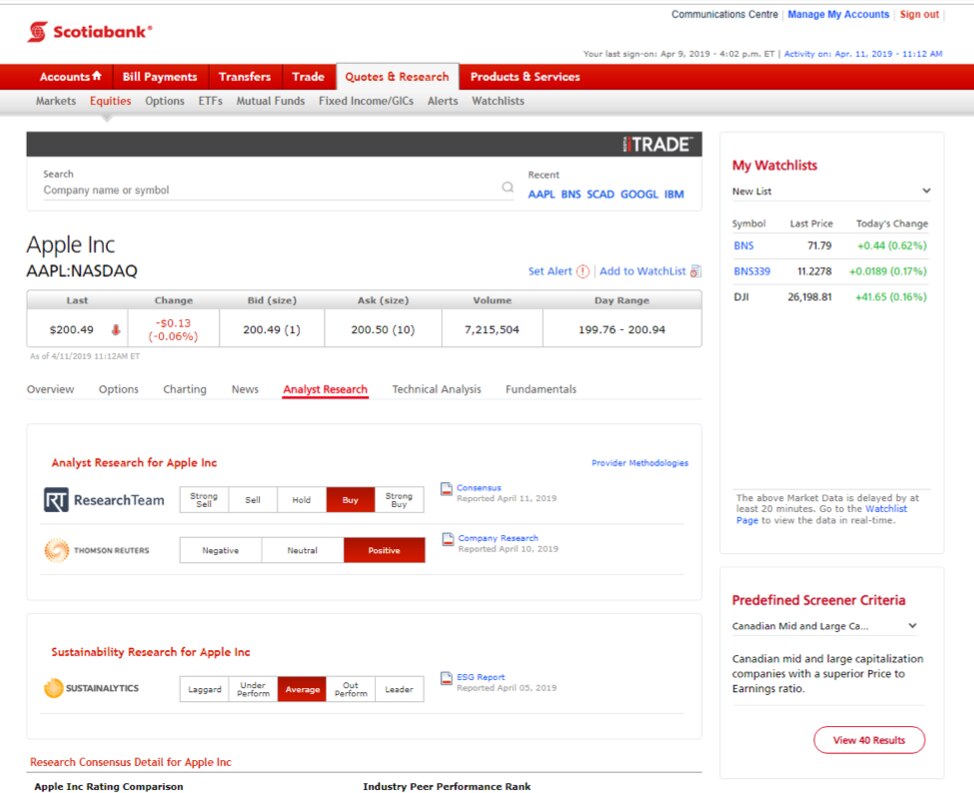Viewport: 974px width, 793px height.
Task: Open BNS339 in the watchlist
Action: (x=752, y=271)
